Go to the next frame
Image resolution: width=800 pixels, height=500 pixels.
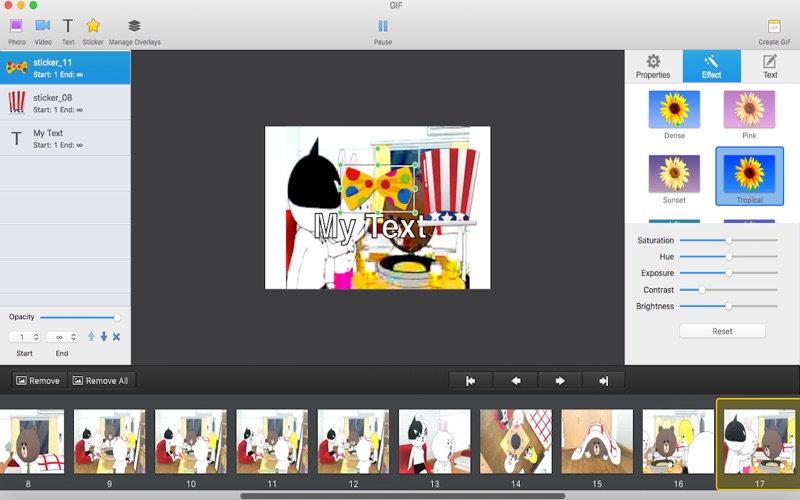tap(560, 381)
